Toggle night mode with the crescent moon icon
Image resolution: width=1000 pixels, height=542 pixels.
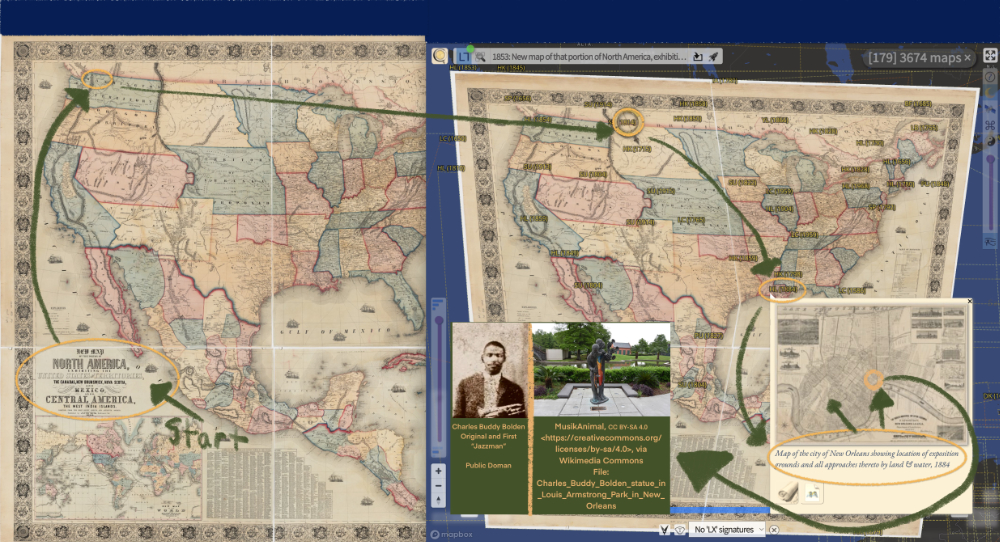[x=990, y=93]
